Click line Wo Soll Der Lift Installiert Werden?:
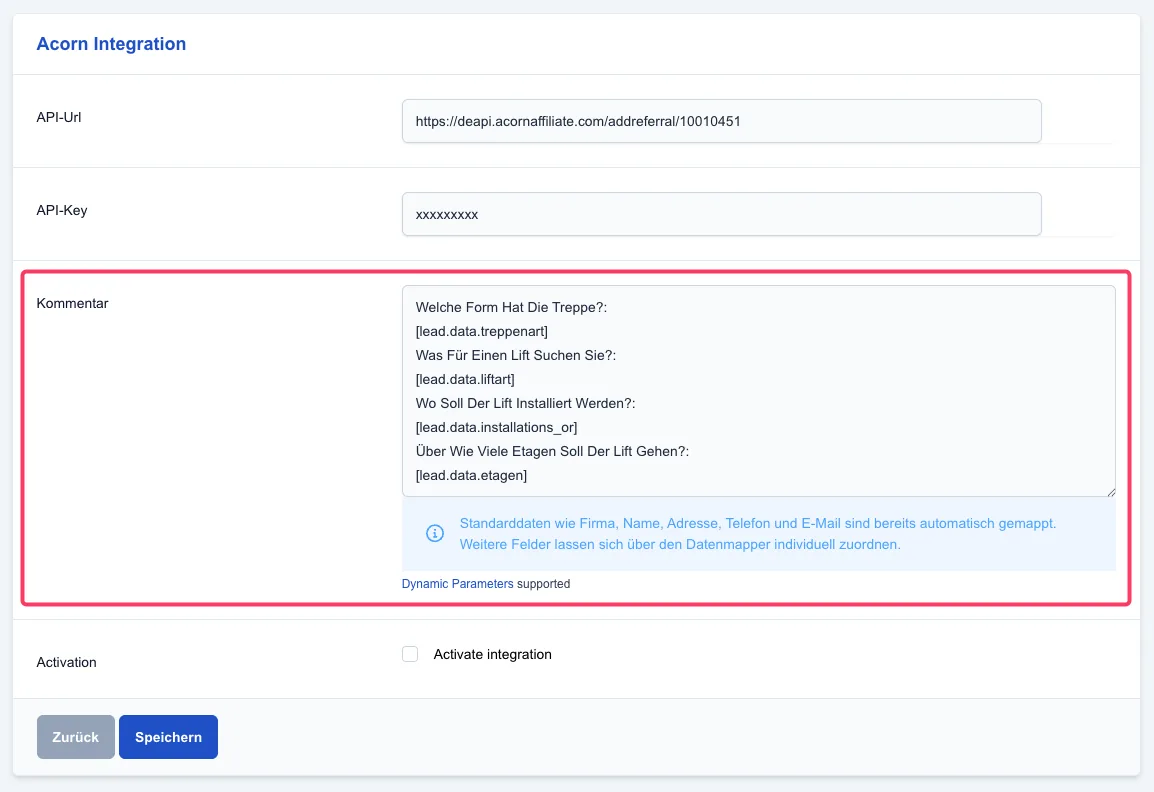 525,403
